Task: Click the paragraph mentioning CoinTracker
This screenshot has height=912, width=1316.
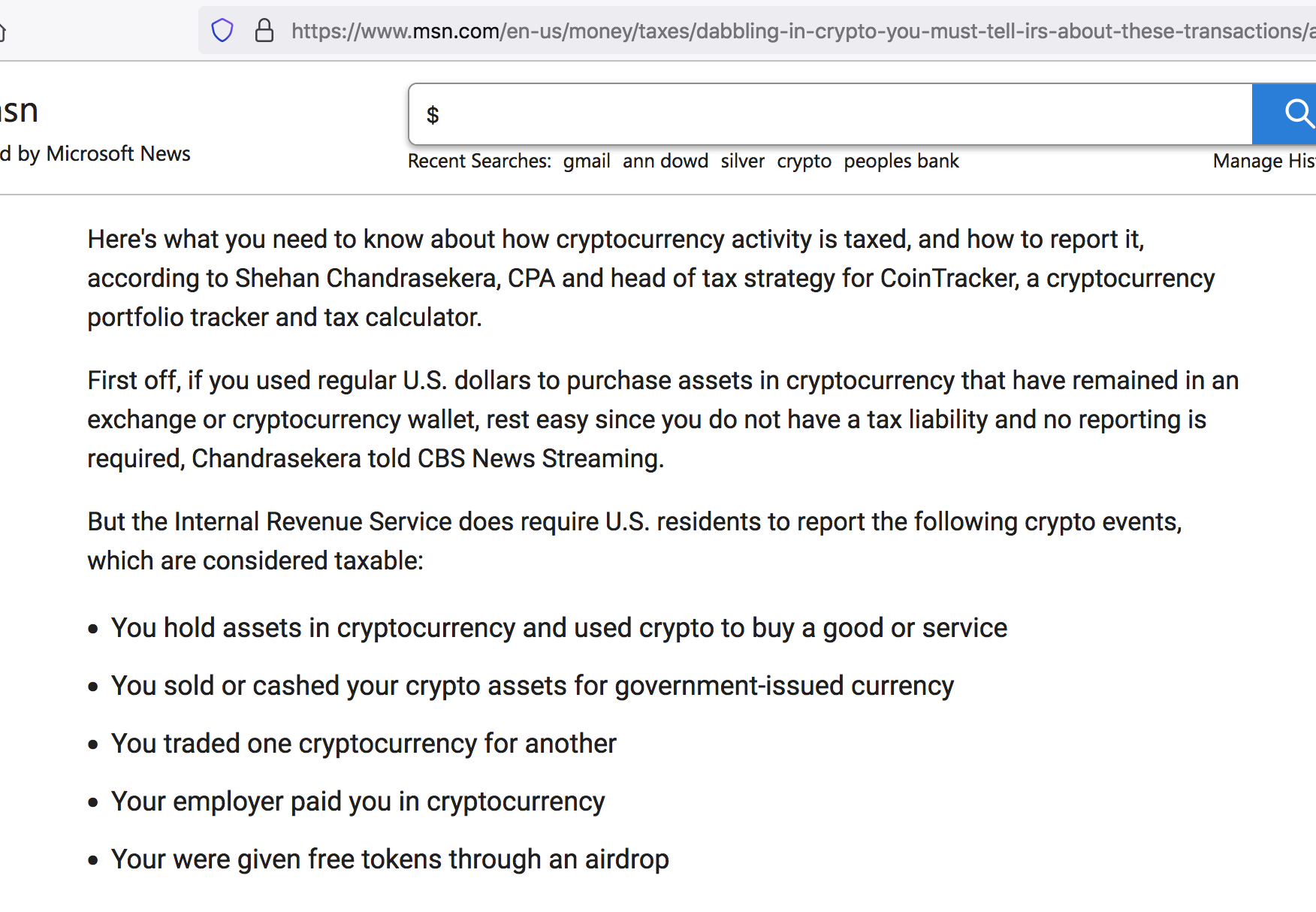Action: 650,278
